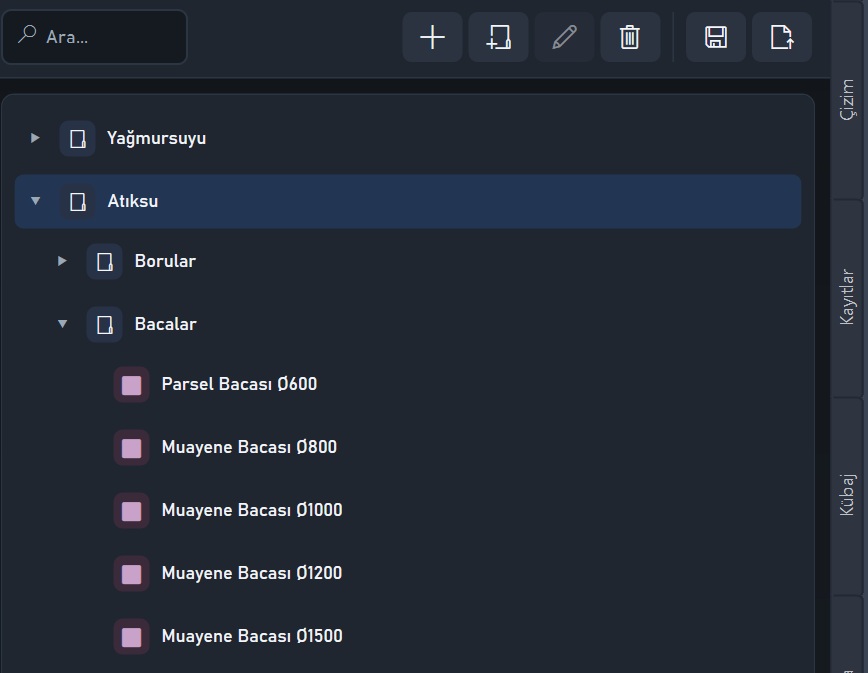Click the Bacalar group icon
The width and height of the screenshot is (868, 673).
pos(105,324)
